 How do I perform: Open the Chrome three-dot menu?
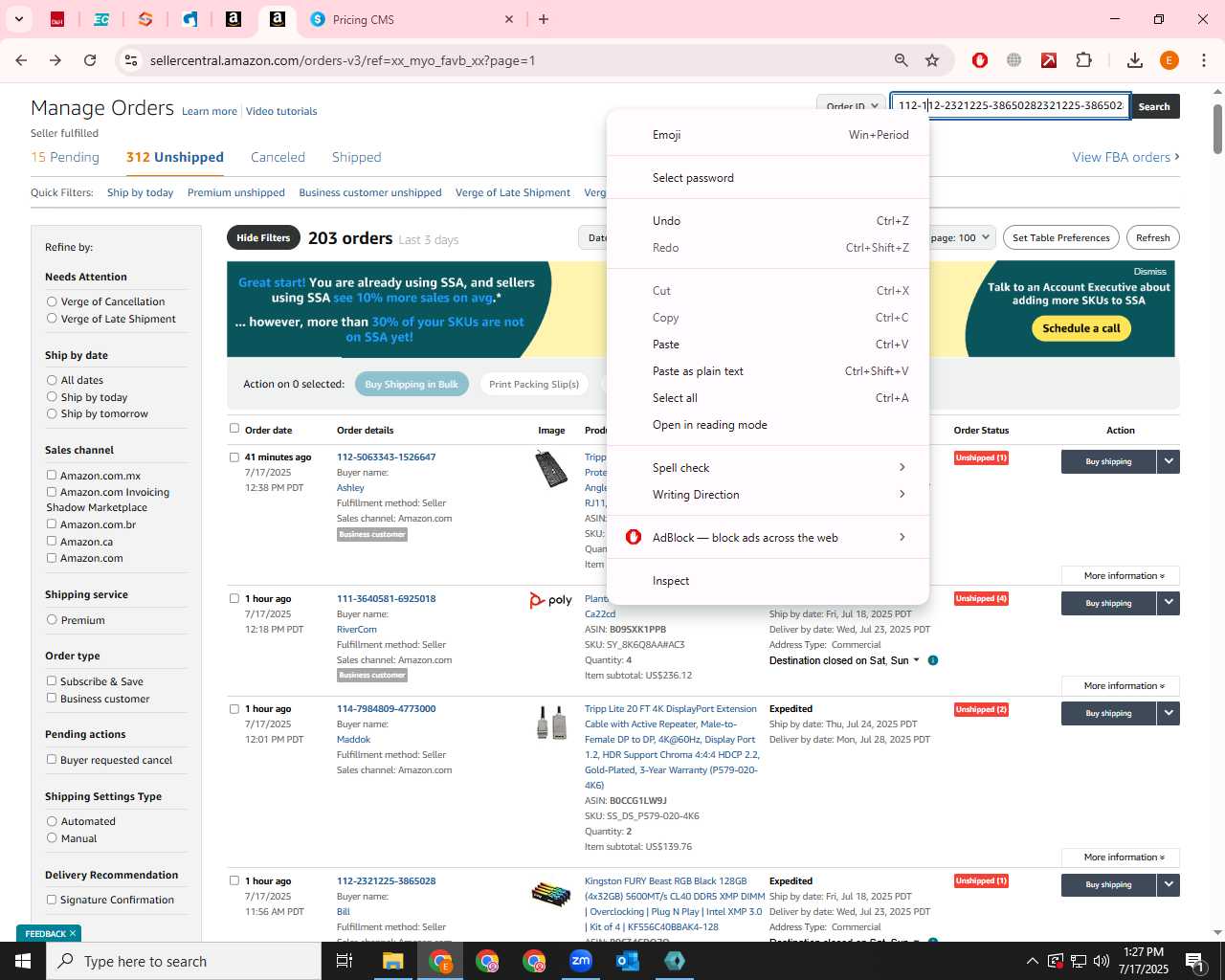tap(1204, 60)
